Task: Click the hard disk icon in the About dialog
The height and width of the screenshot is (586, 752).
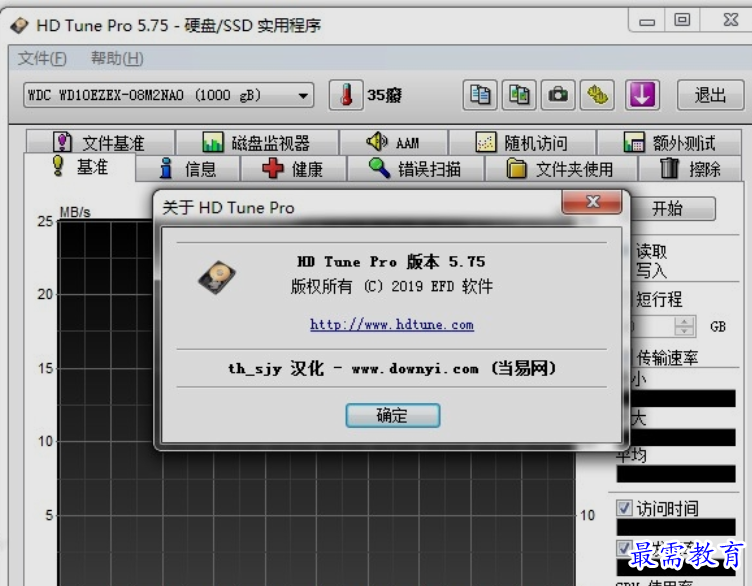Action: coord(217,277)
